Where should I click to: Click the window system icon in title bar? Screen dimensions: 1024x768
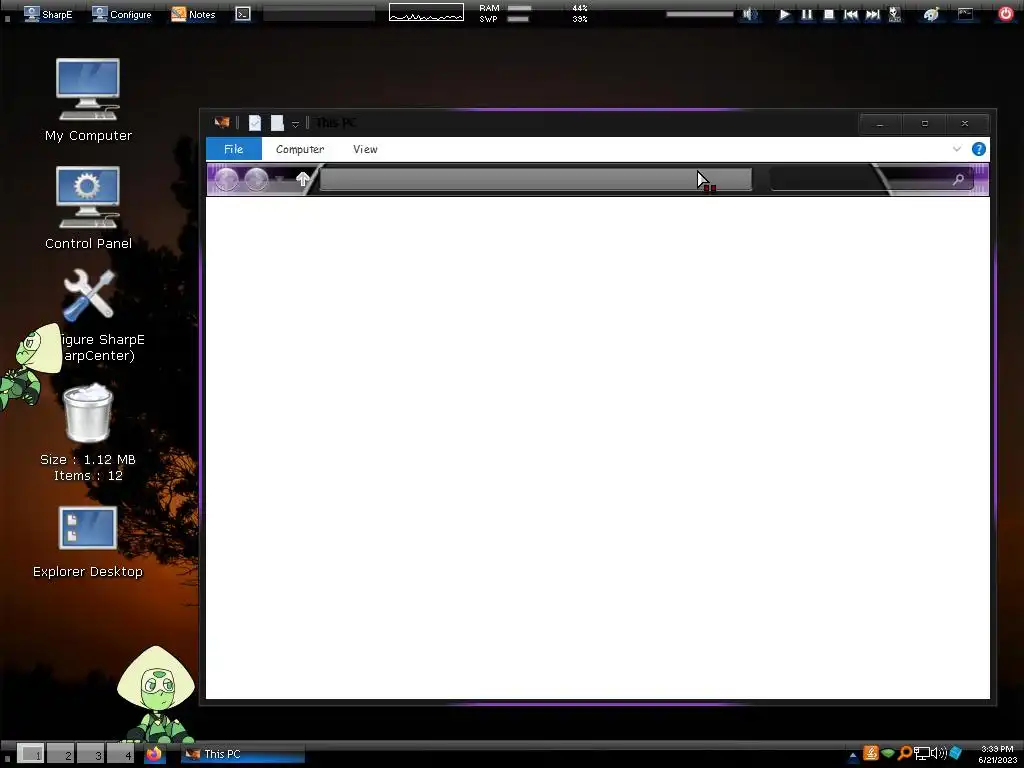coord(222,122)
